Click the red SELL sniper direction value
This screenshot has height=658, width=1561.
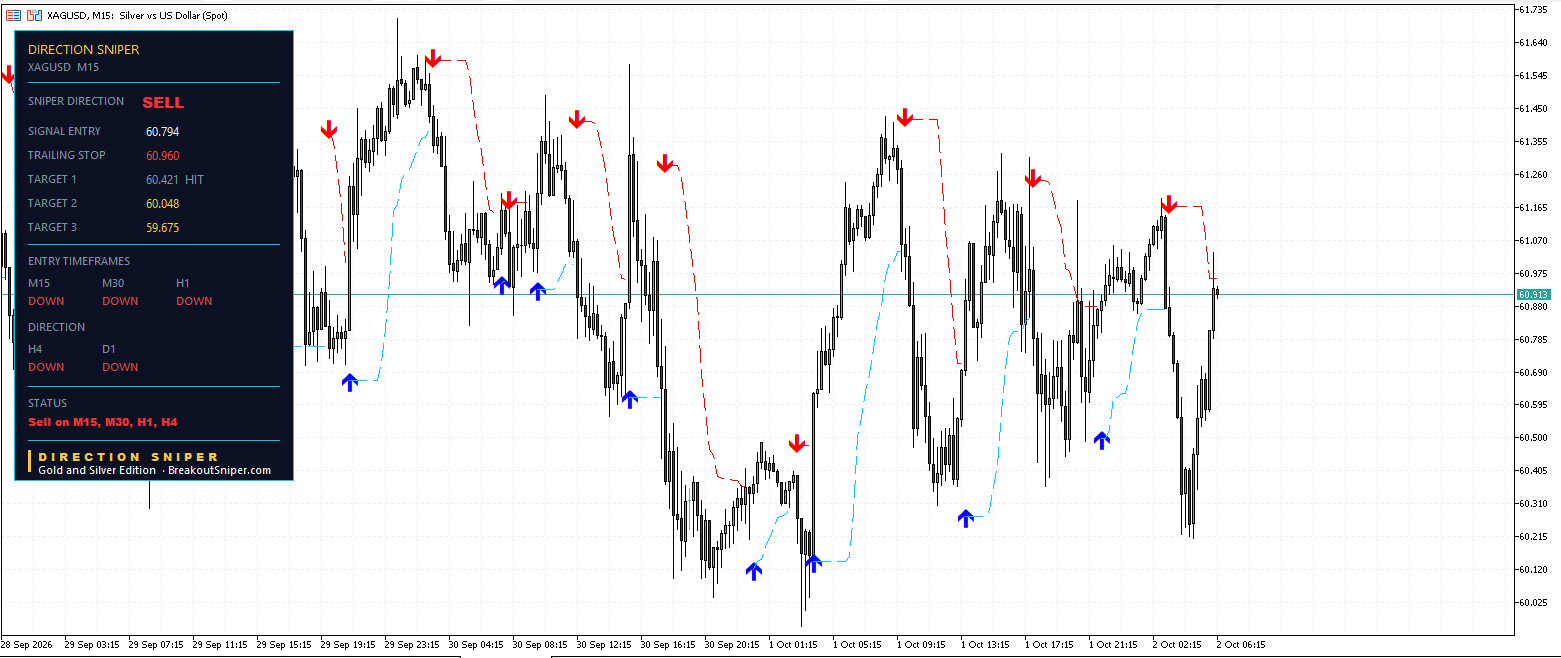(163, 102)
